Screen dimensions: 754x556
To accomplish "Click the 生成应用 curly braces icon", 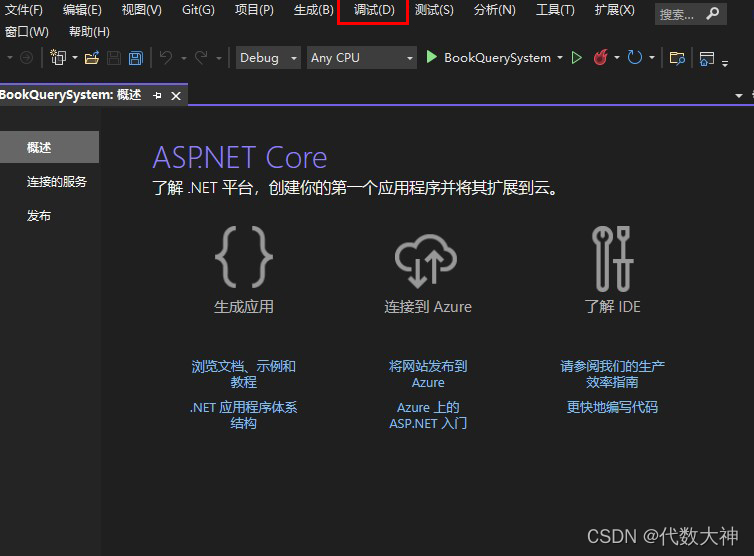I will (244, 257).
